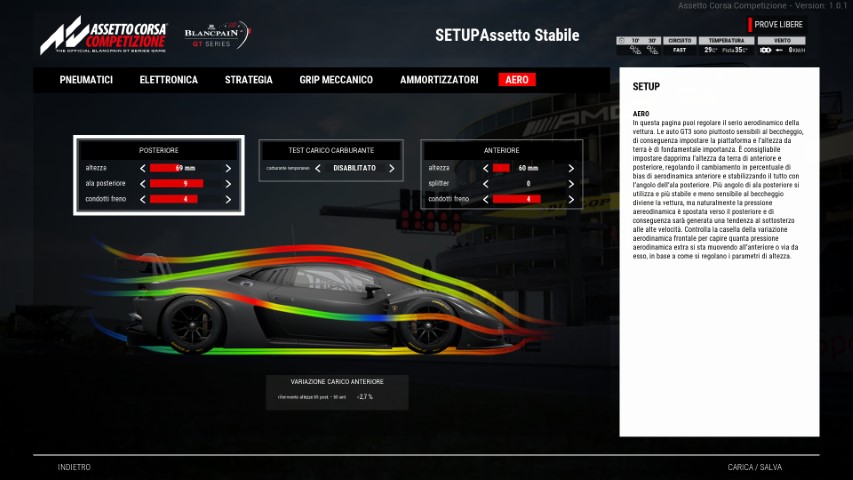Click the Blancpain GT Series logo

pyautogui.click(x=217, y=35)
